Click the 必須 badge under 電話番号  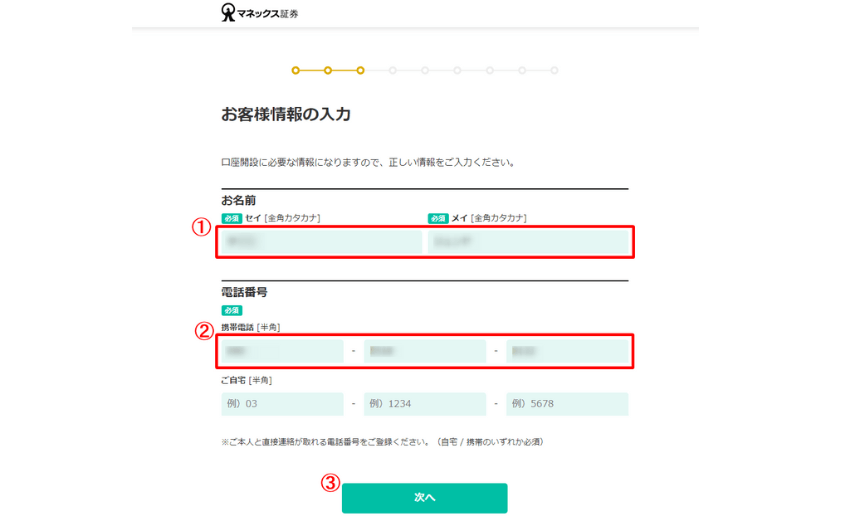(232, 311)
